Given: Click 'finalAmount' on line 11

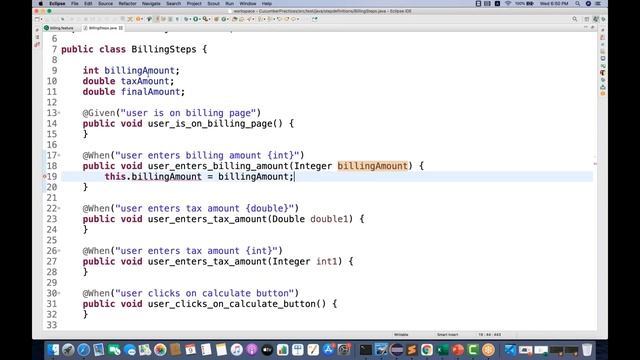Looking at the screenshot, I should point(151,92).
